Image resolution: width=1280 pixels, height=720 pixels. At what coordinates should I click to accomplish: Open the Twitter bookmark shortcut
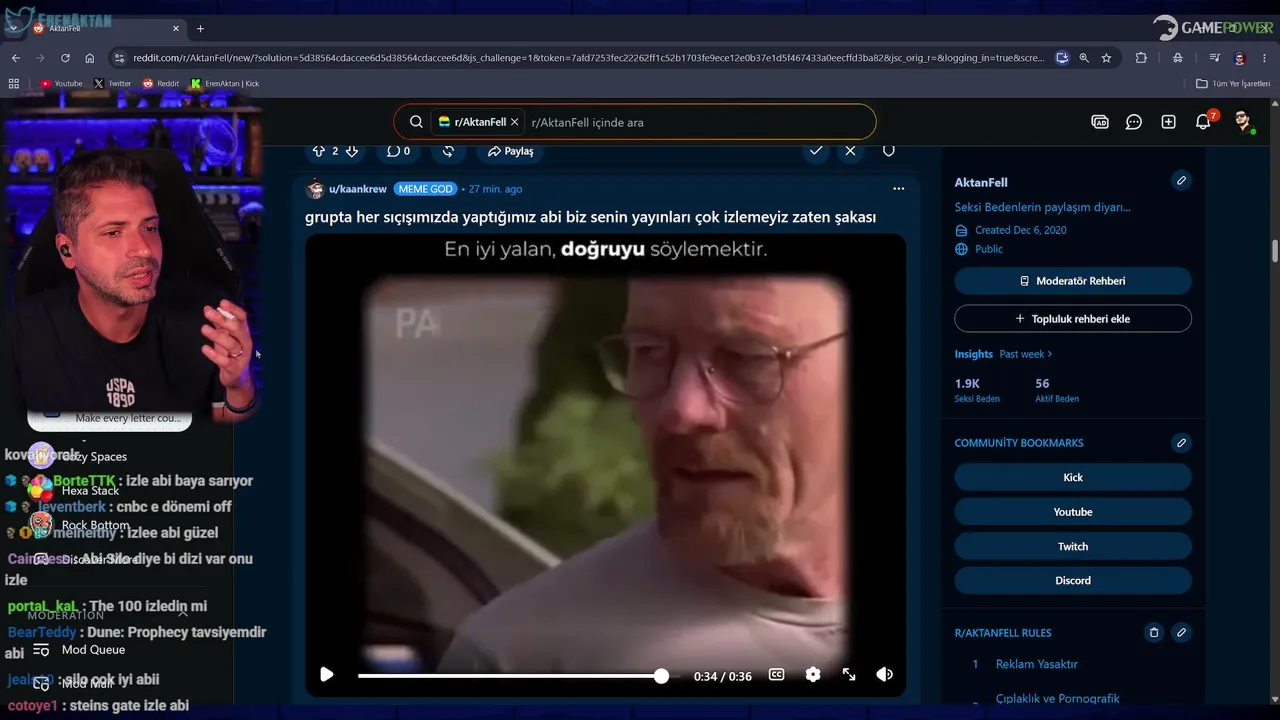[x=113, y=84]
